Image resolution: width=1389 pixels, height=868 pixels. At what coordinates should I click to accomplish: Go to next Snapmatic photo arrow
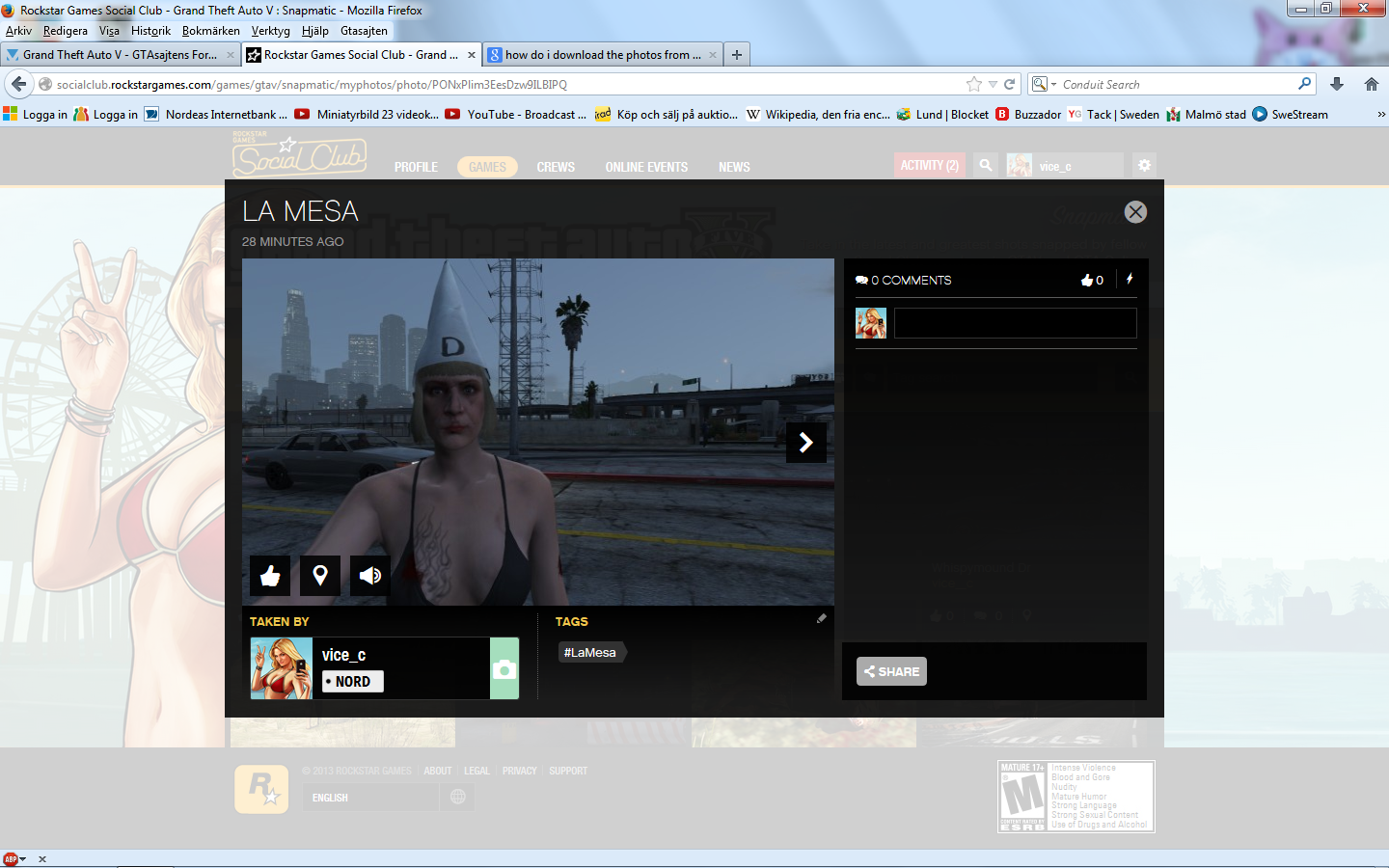coord(806,443)
